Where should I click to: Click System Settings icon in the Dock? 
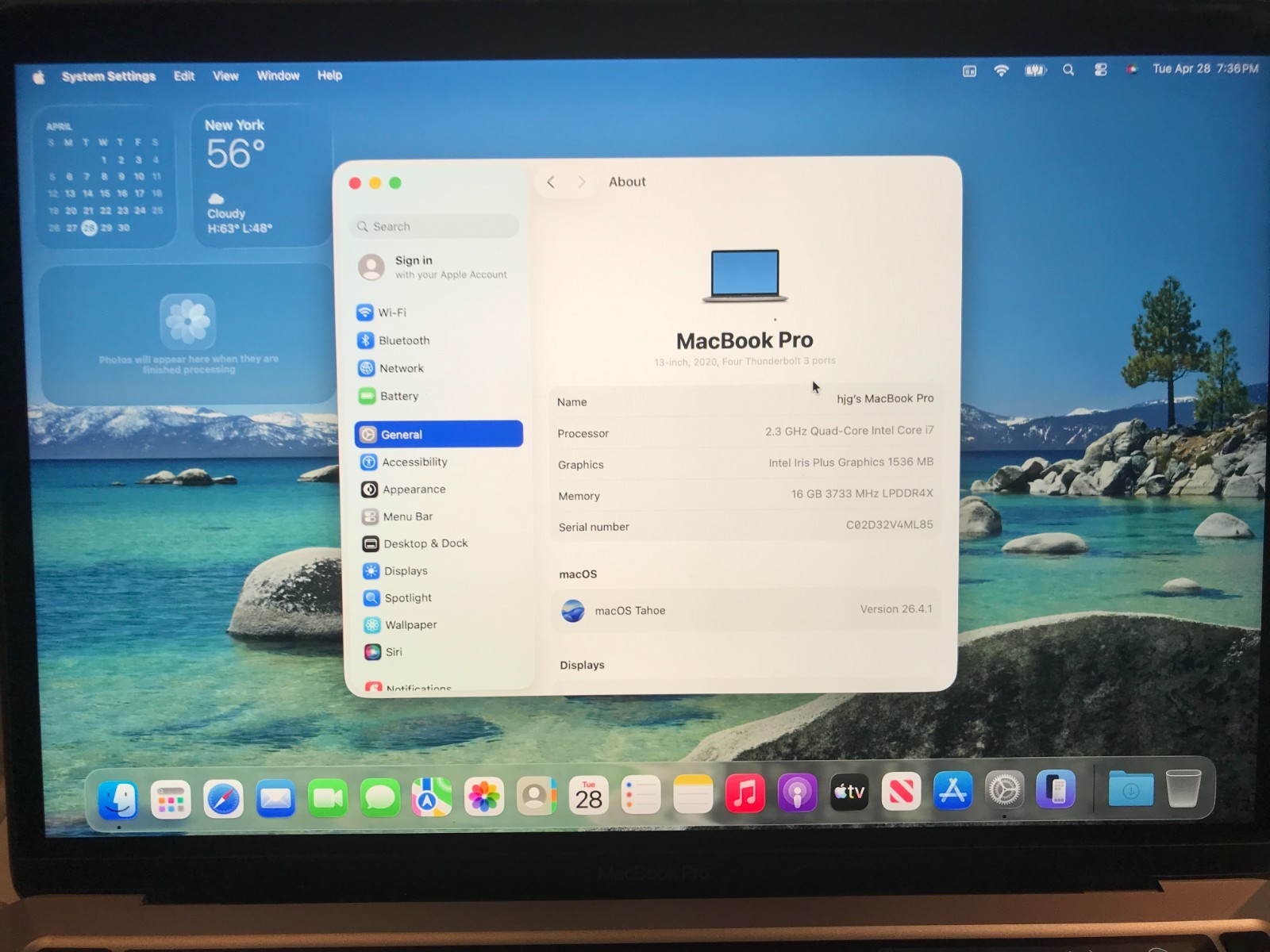(x=1004, y=789)
